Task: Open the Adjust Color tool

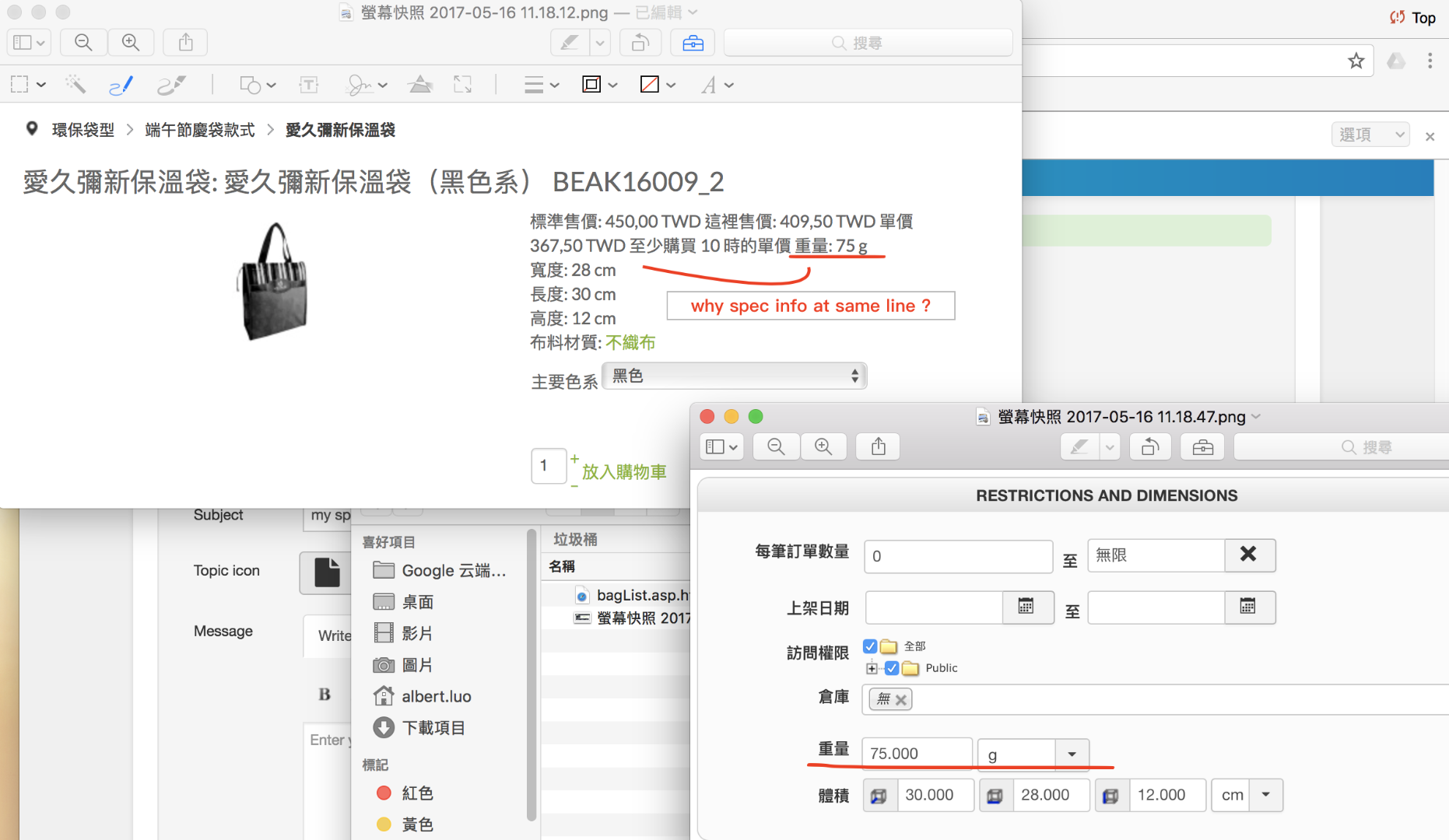Action: coord(420,84)
